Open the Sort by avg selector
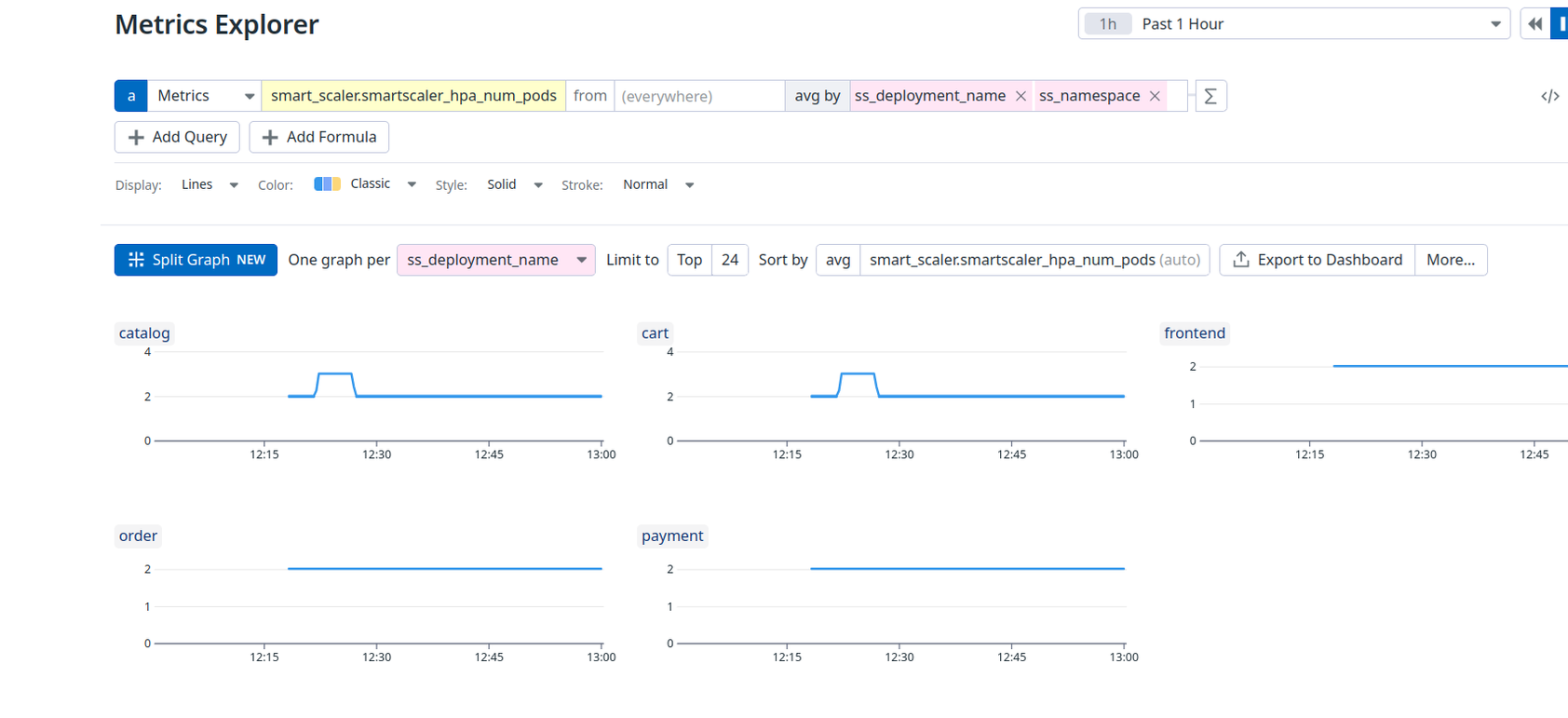Image resolution: width=1568 pixels, height=718 pixels. click(x=838, y=260)
